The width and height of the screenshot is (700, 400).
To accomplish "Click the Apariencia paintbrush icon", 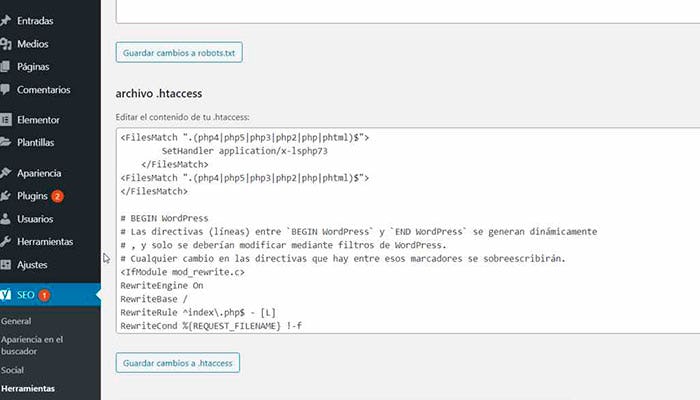I will (x=6, y=173).
